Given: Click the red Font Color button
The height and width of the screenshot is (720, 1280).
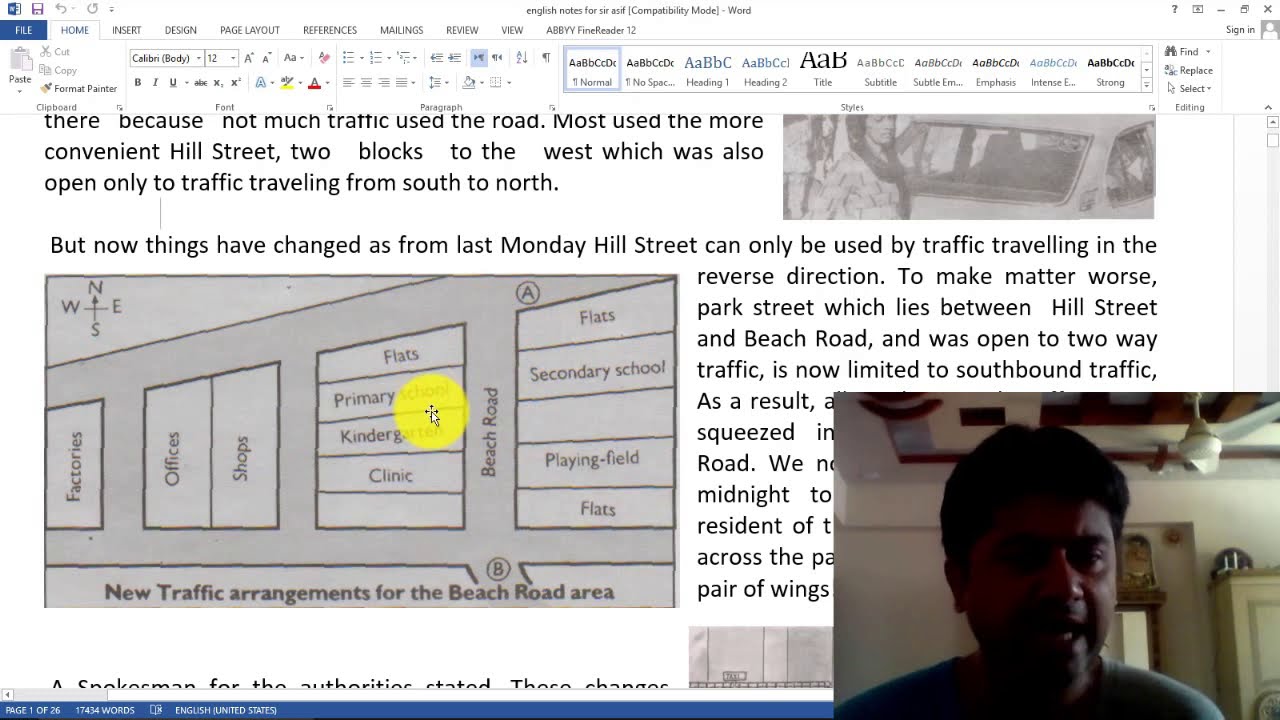Looking at the screenshot, I should (x=314, y=82).
